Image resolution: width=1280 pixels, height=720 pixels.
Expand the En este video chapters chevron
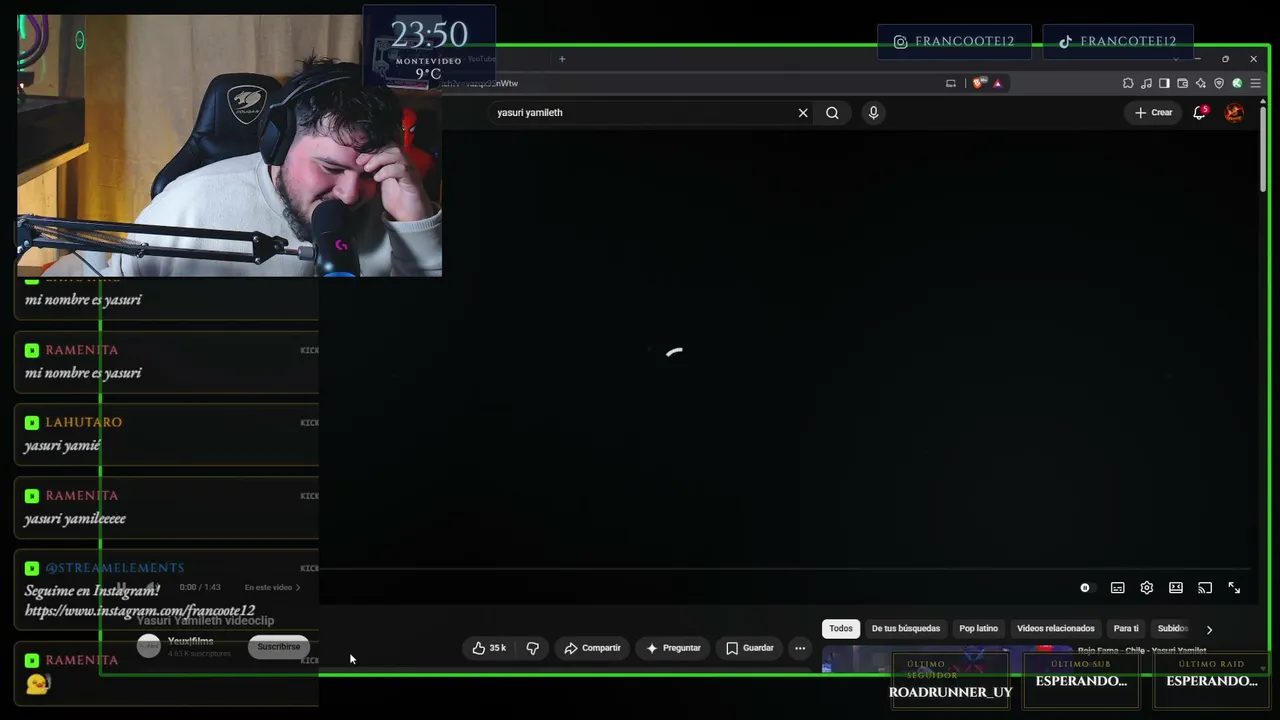point(298,588)
